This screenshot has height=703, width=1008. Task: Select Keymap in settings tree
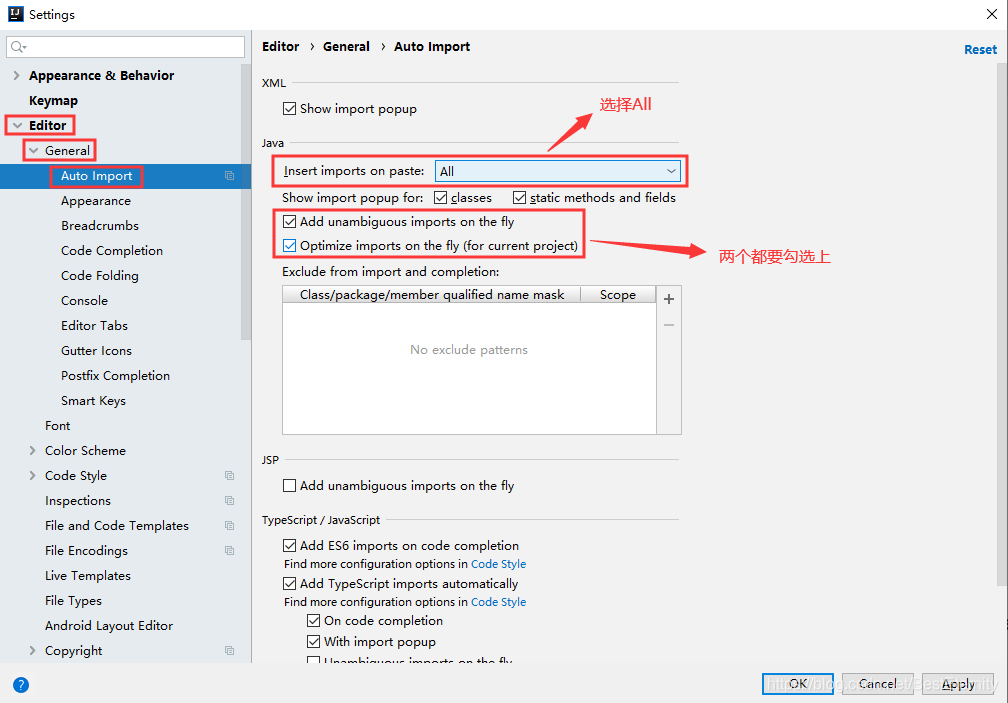[53, 100]
